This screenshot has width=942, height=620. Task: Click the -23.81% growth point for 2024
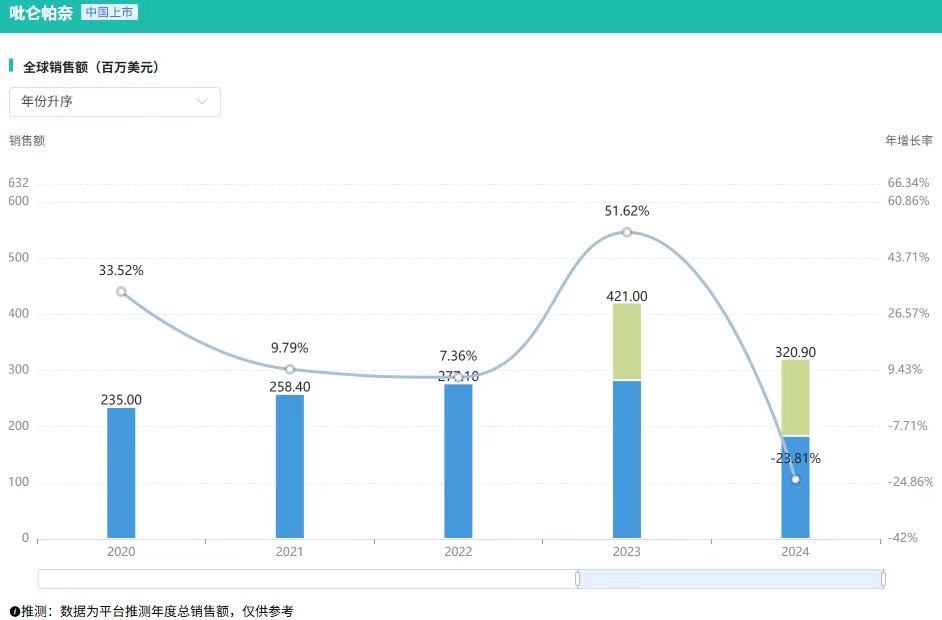795,479
